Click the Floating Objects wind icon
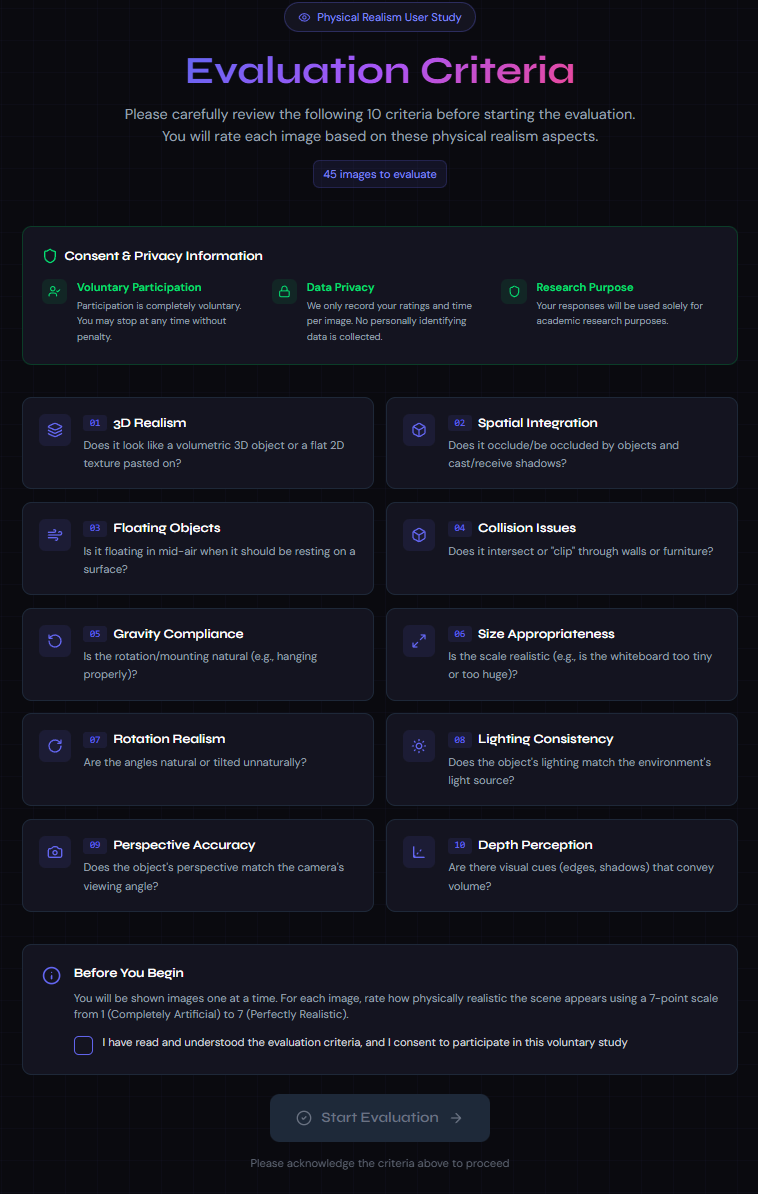This screenshot has width=758, height=1194. tap(55, 535)
